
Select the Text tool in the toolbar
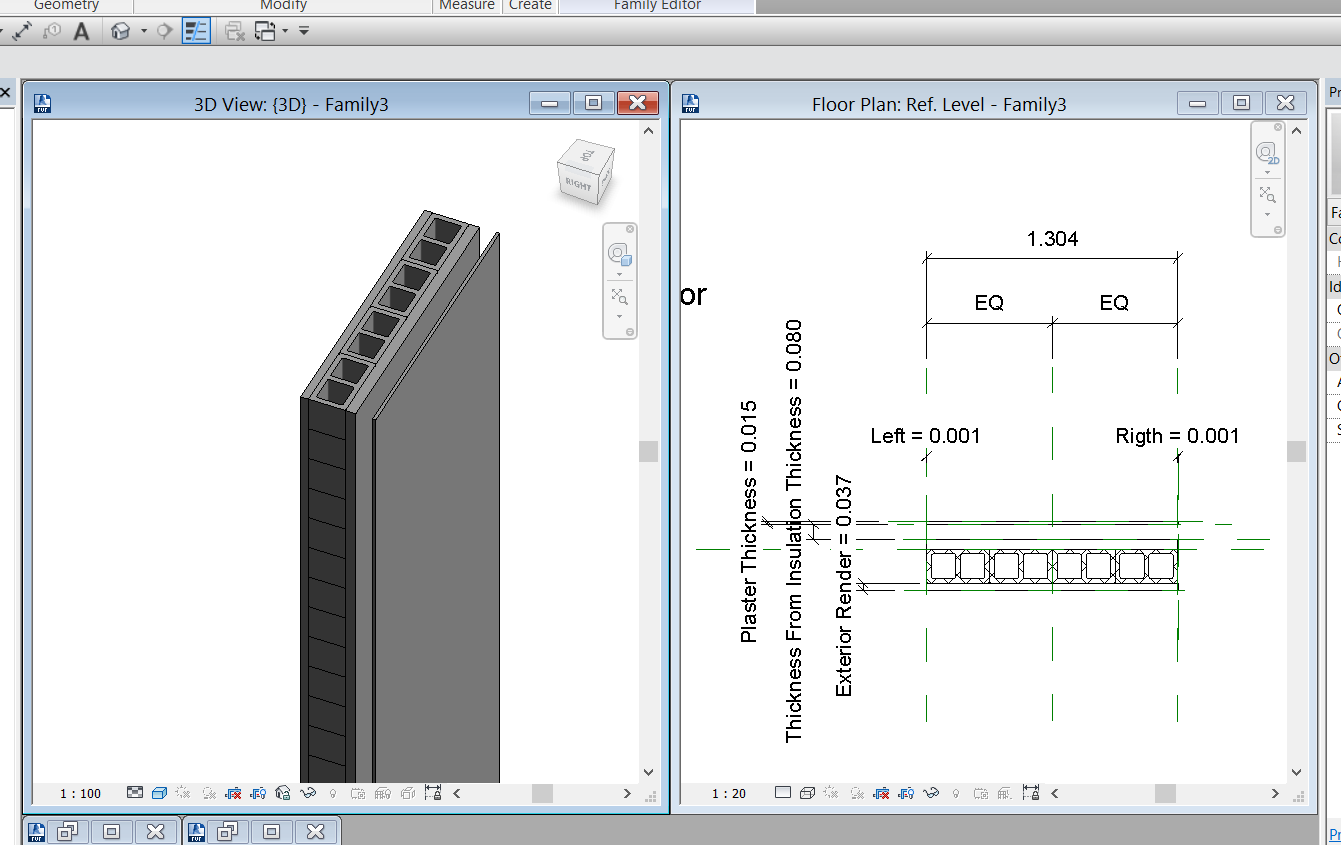(x=81, y=31)
